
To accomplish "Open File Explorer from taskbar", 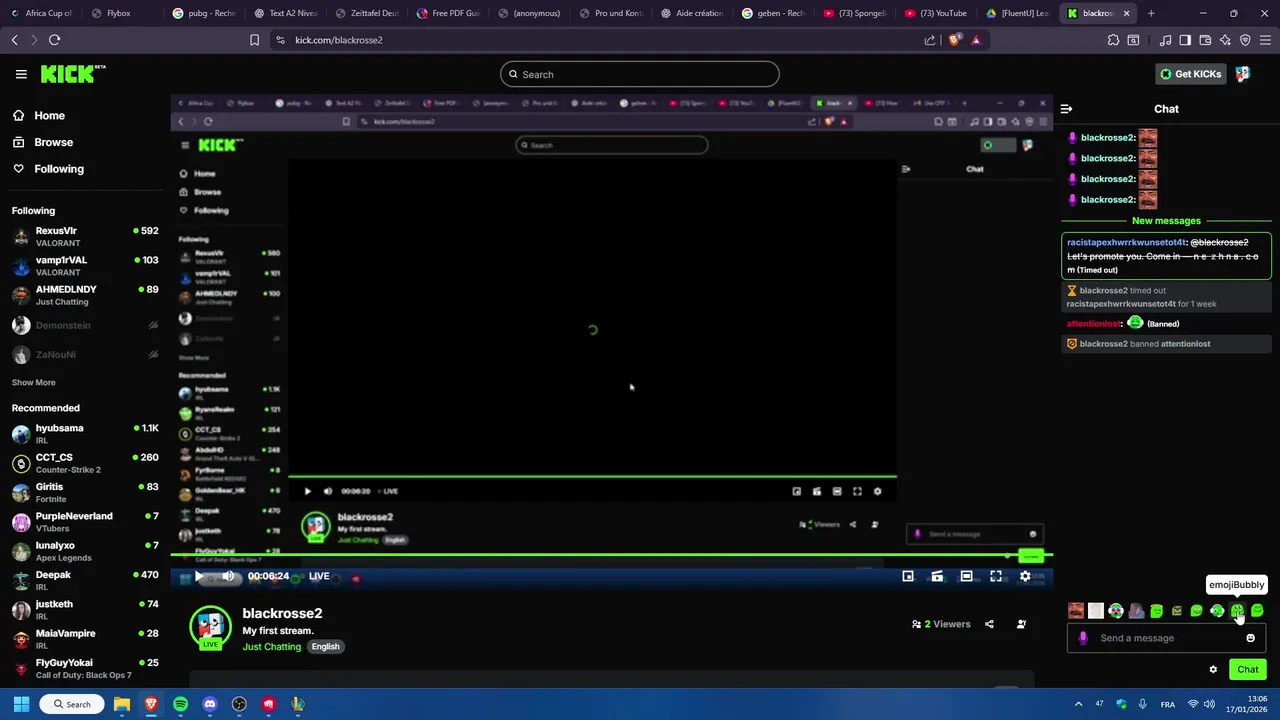I will click(x=121, y=704).
